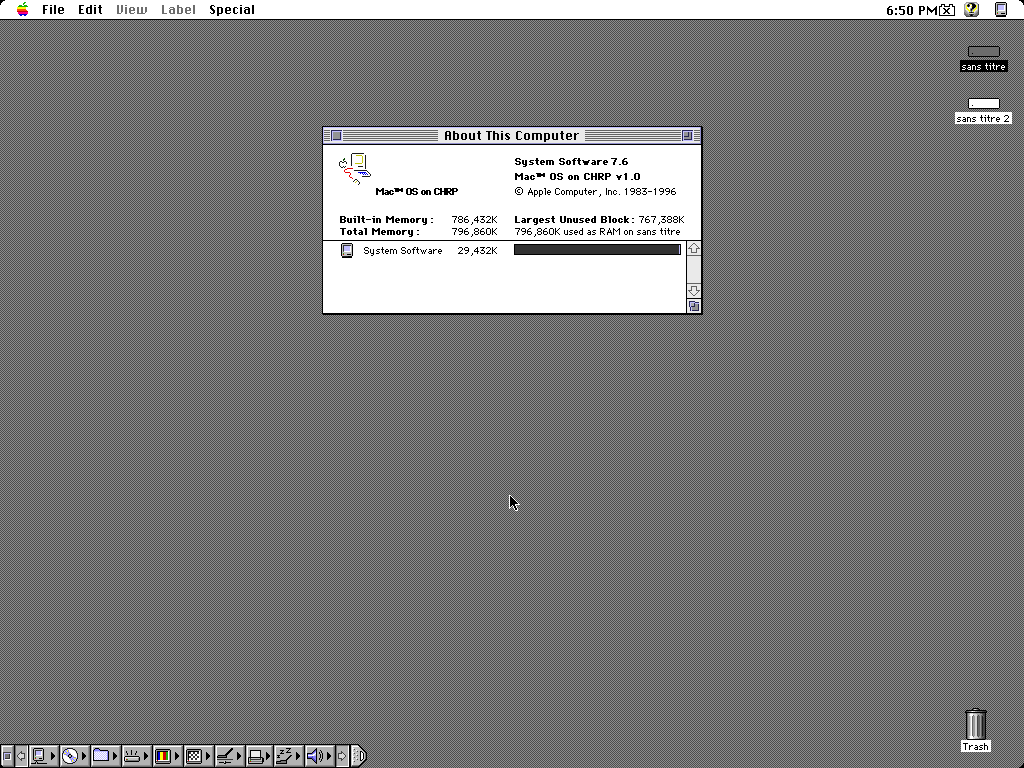Open the monitor color depth Control Strip module
The height and width of the screenshot is (768, 1024).
[163, 756]
